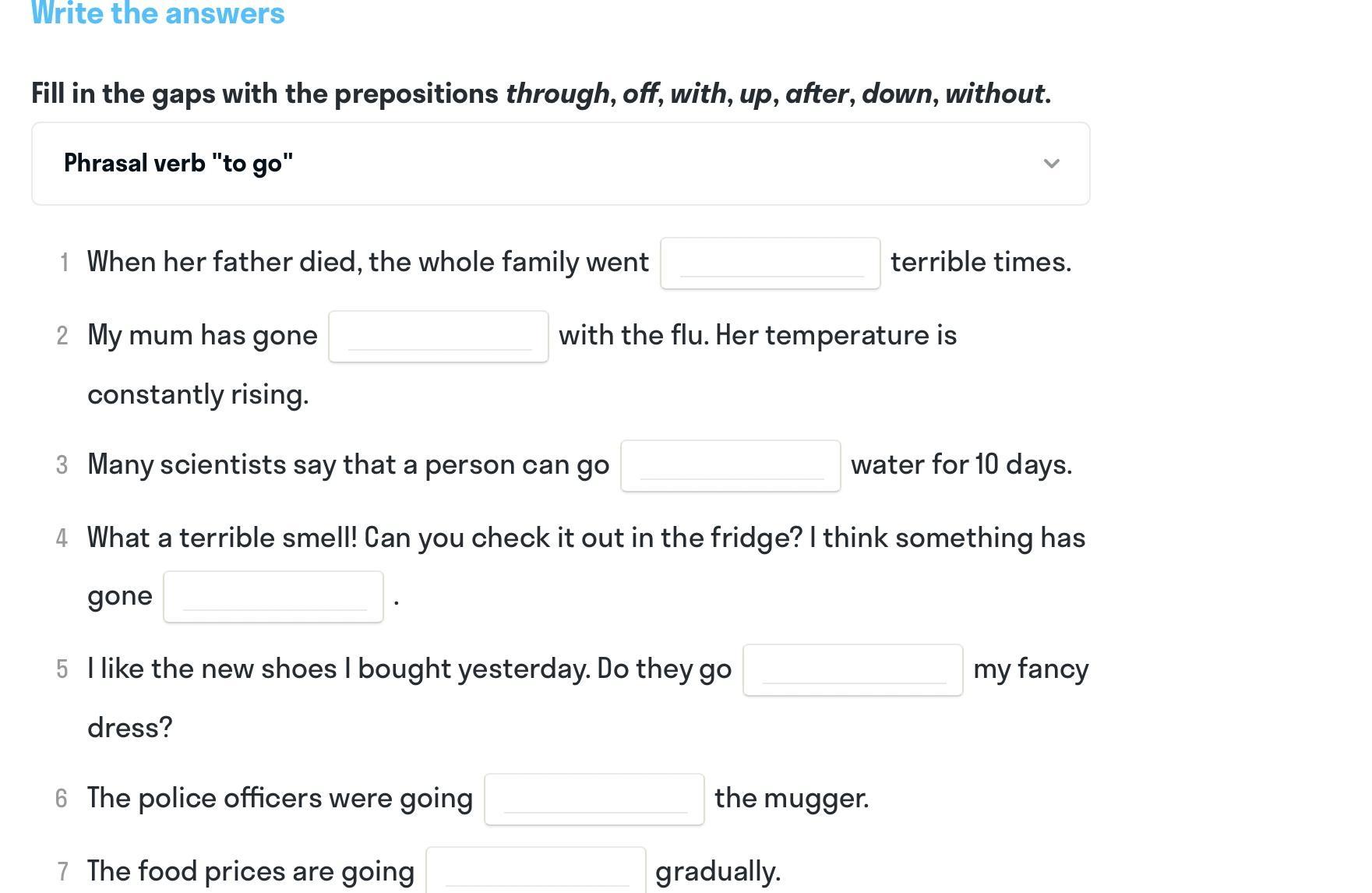
Task: Click the gap before "my fancy dress"
Action: [853, 670]
